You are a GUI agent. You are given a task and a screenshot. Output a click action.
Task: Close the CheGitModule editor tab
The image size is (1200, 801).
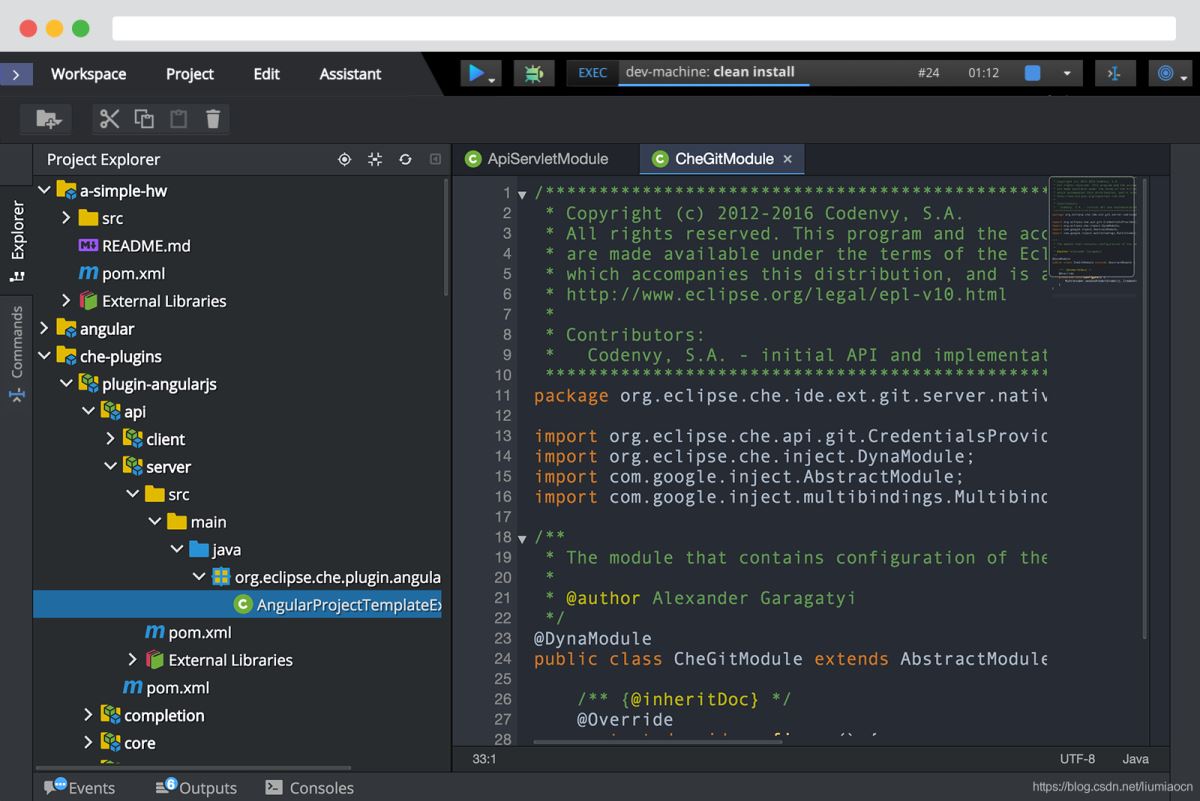coord(787,159)
